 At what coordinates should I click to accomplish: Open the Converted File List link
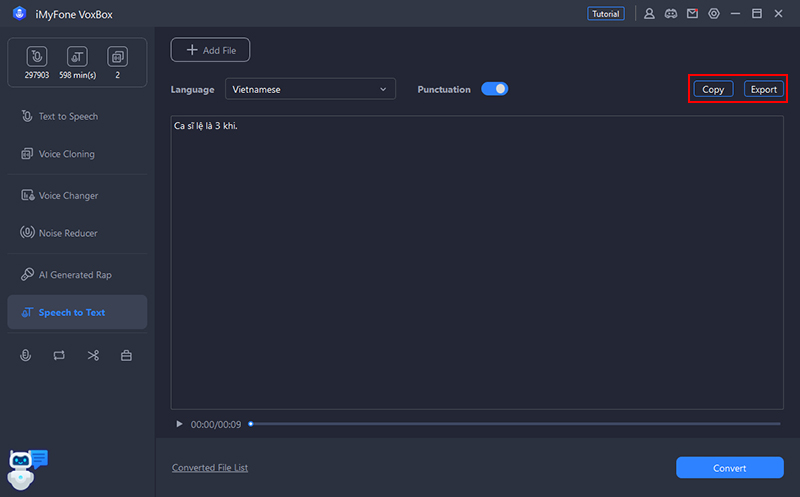210,467
